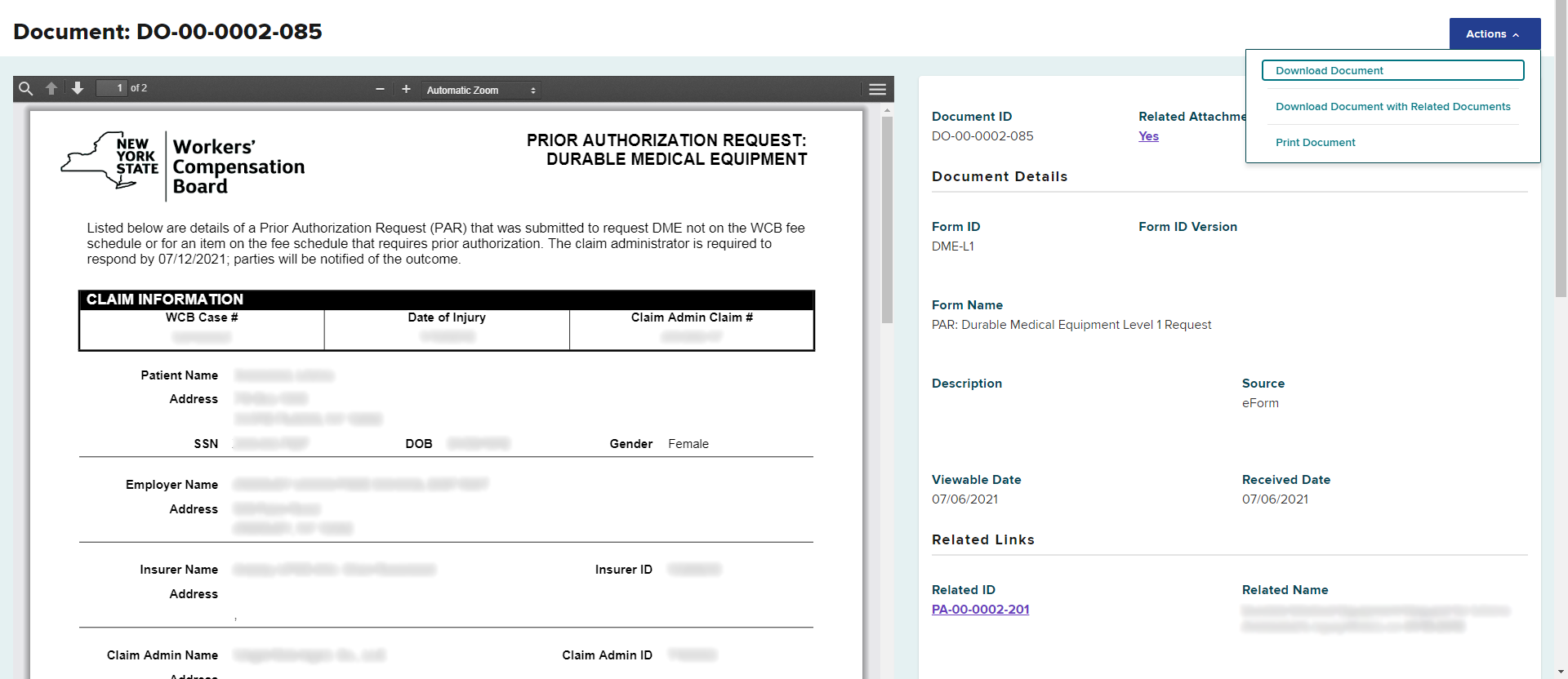The image size is (1568, 679).
Task: Open the PDF viewer tools menu icon
Action: pyautogui.click(x=877, y=90)
